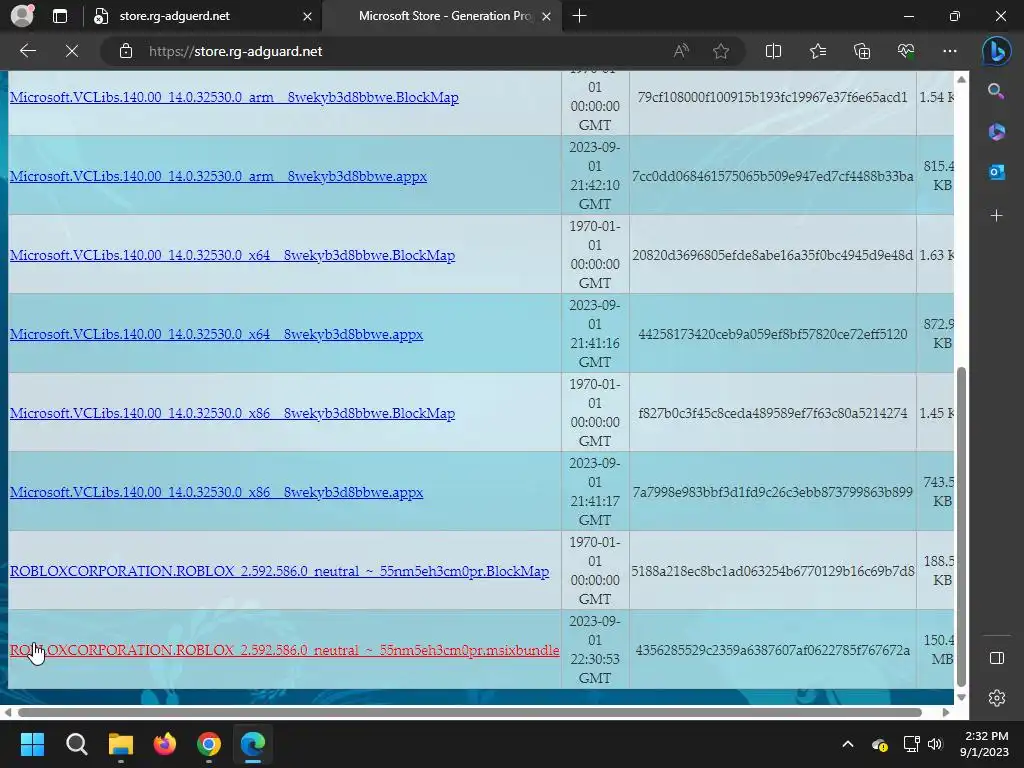Toggle sidebar auto-hide icon
Viewport: 1024px width, 768px height.
997,658
